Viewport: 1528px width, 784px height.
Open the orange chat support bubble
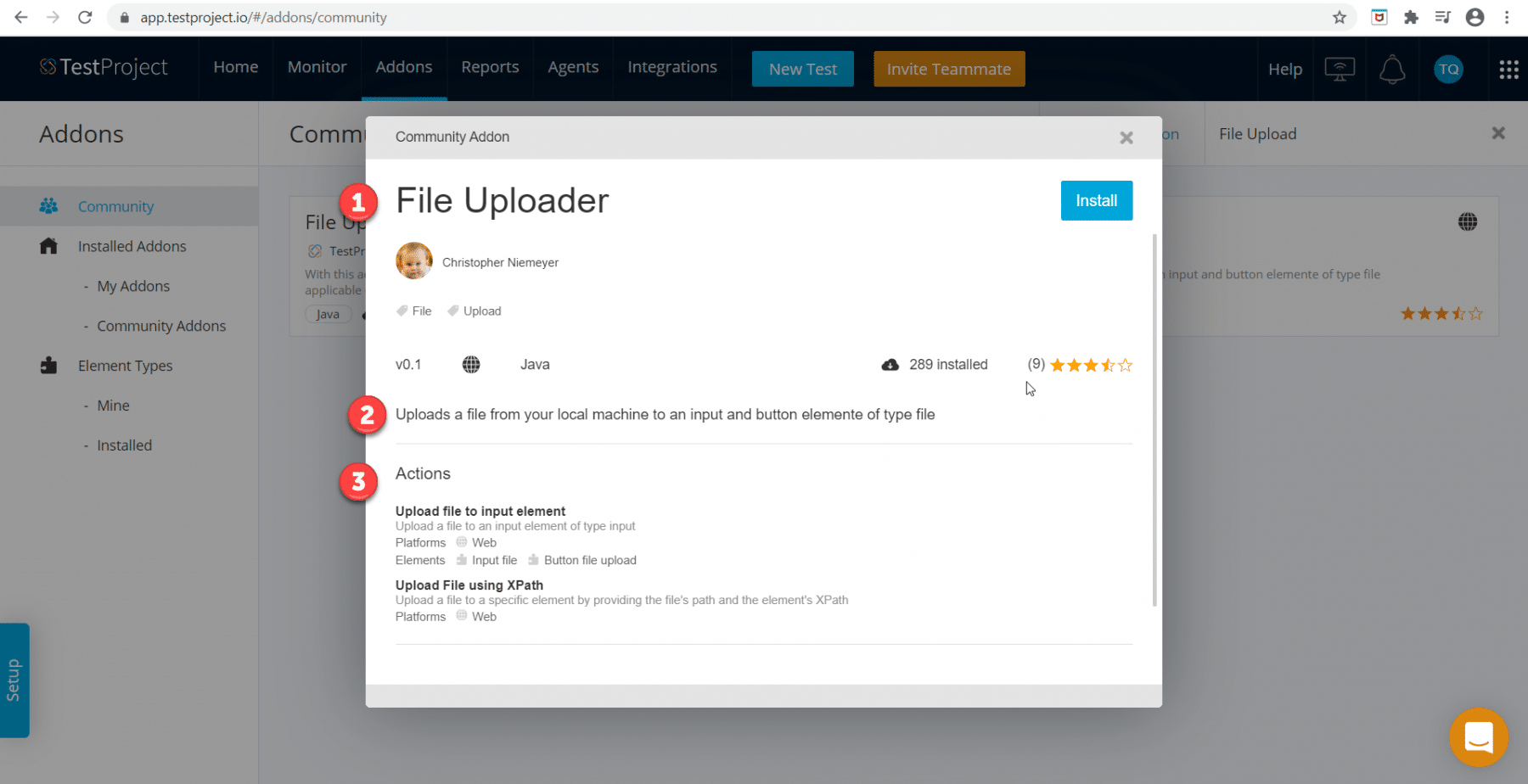pos(1478,736)
